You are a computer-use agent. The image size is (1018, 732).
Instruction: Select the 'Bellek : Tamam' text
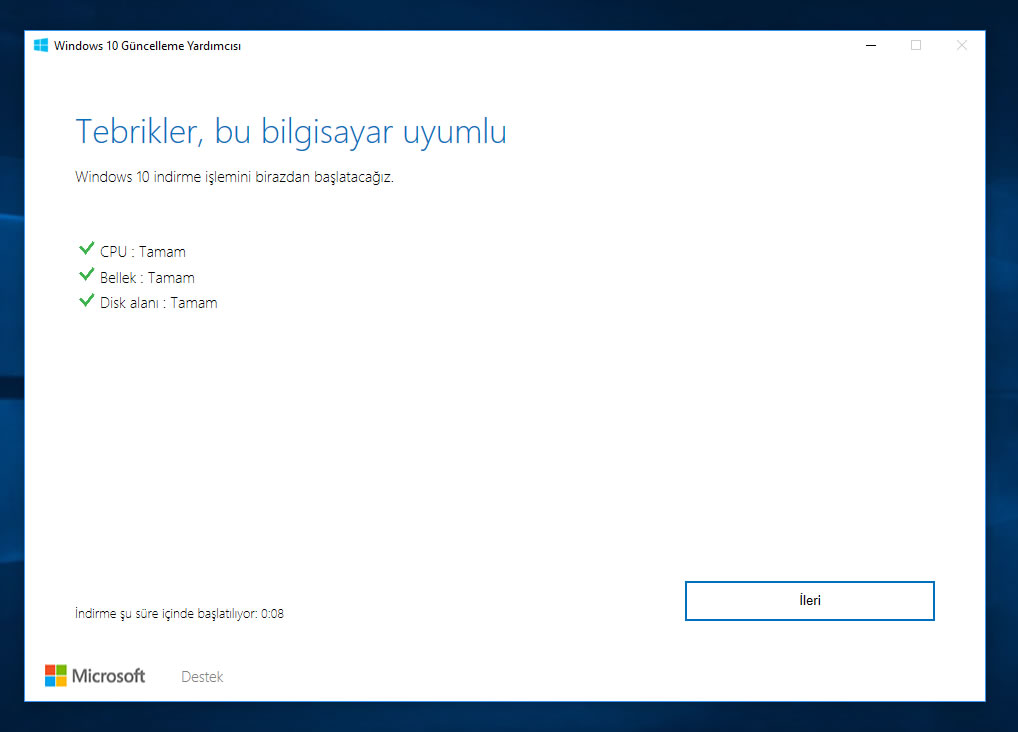coord(147,278)
